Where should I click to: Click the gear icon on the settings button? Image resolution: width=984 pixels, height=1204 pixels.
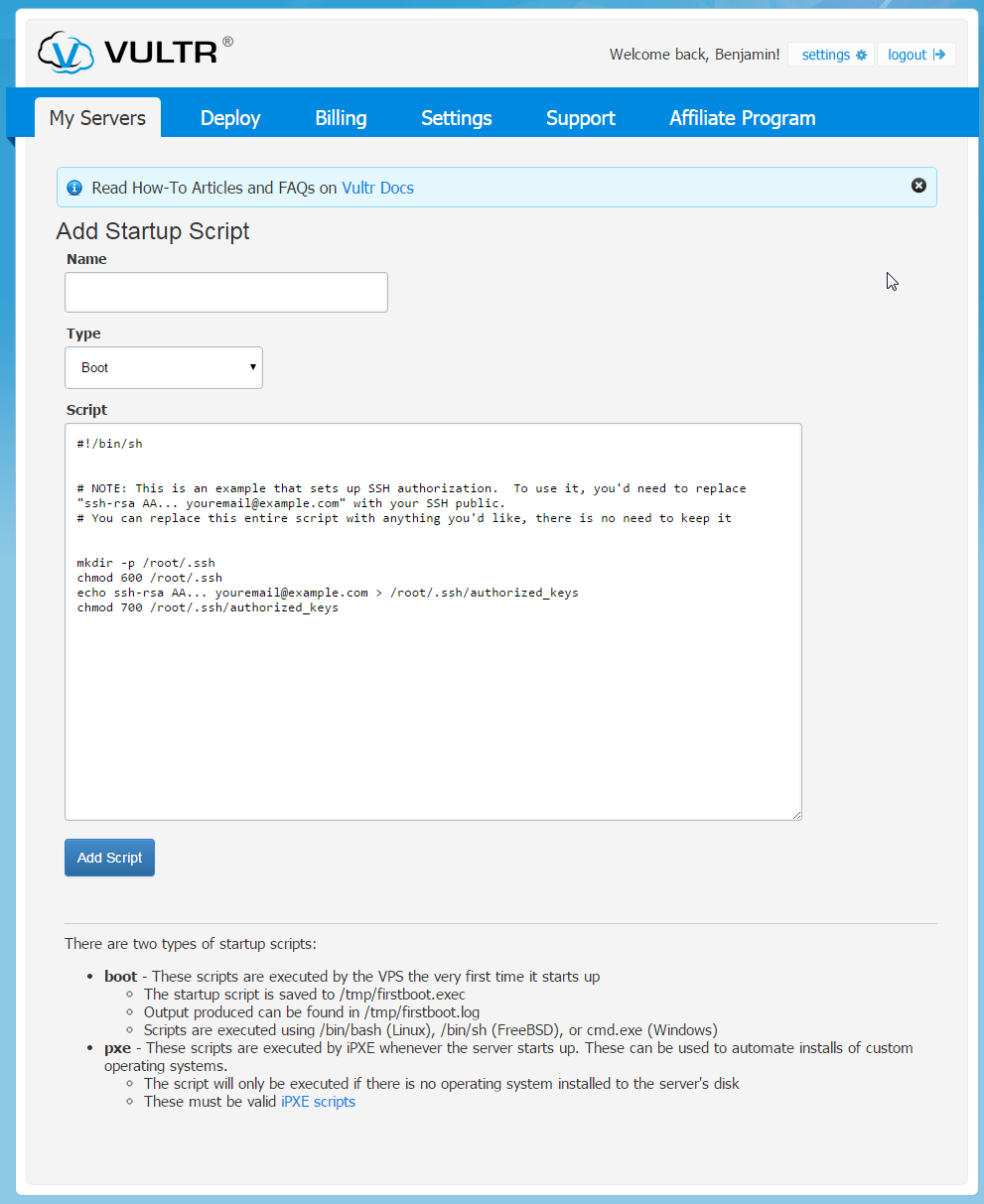pos(860,55)
